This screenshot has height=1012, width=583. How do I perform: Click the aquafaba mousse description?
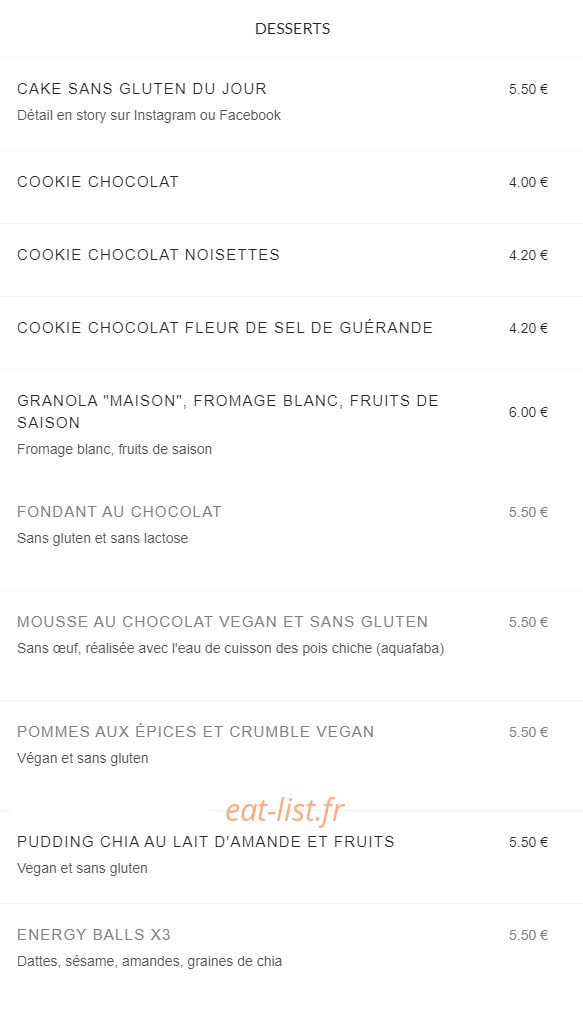point(230,648)
